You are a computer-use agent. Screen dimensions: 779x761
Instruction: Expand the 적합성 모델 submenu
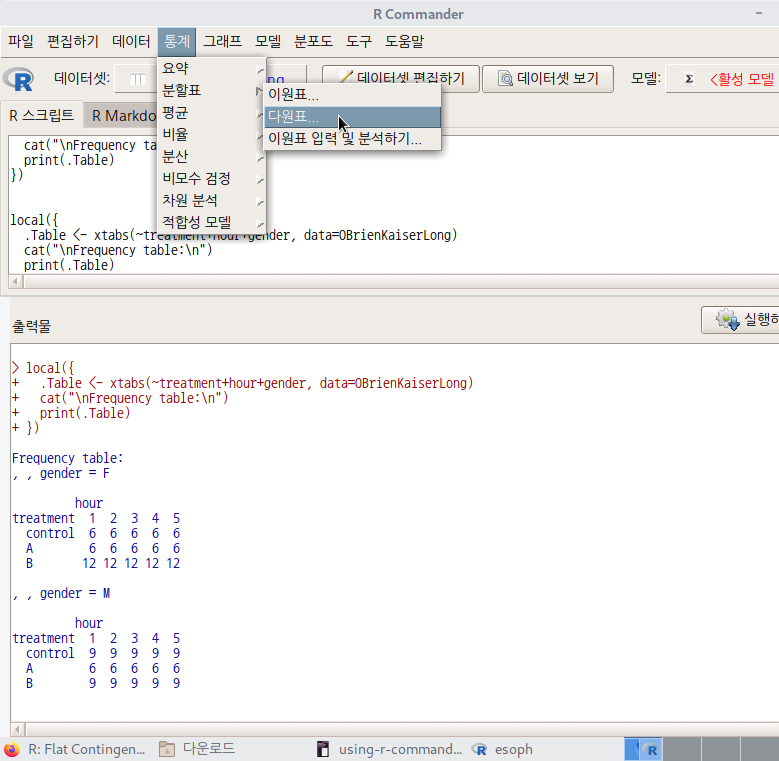click(212, 222)
